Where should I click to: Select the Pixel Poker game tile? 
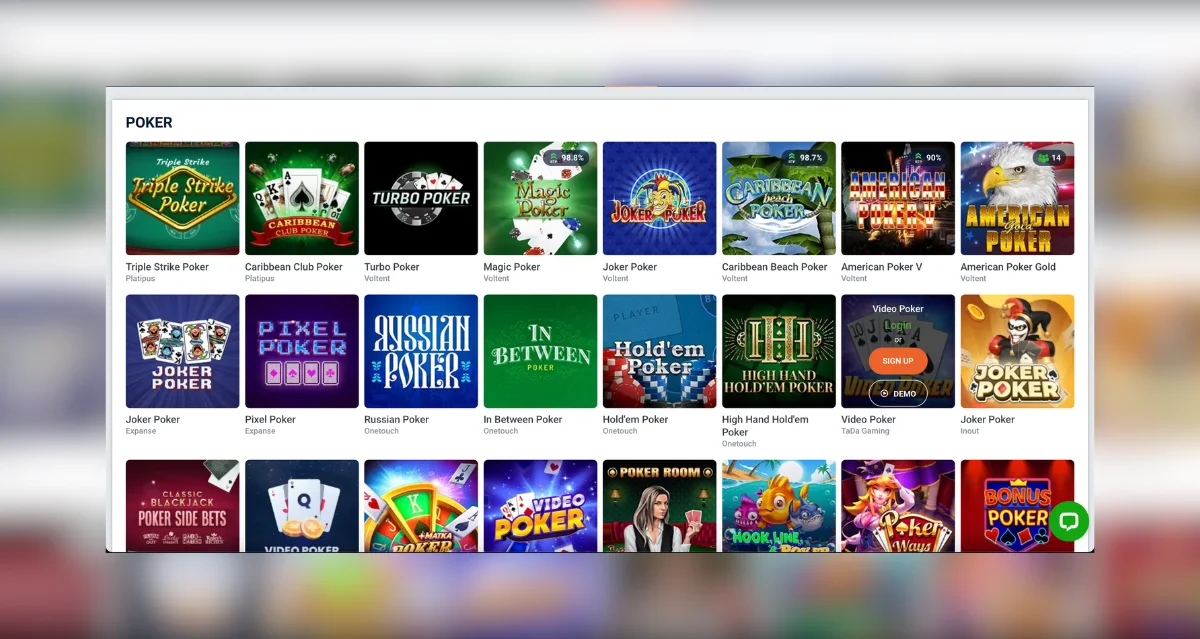[301, 351]
